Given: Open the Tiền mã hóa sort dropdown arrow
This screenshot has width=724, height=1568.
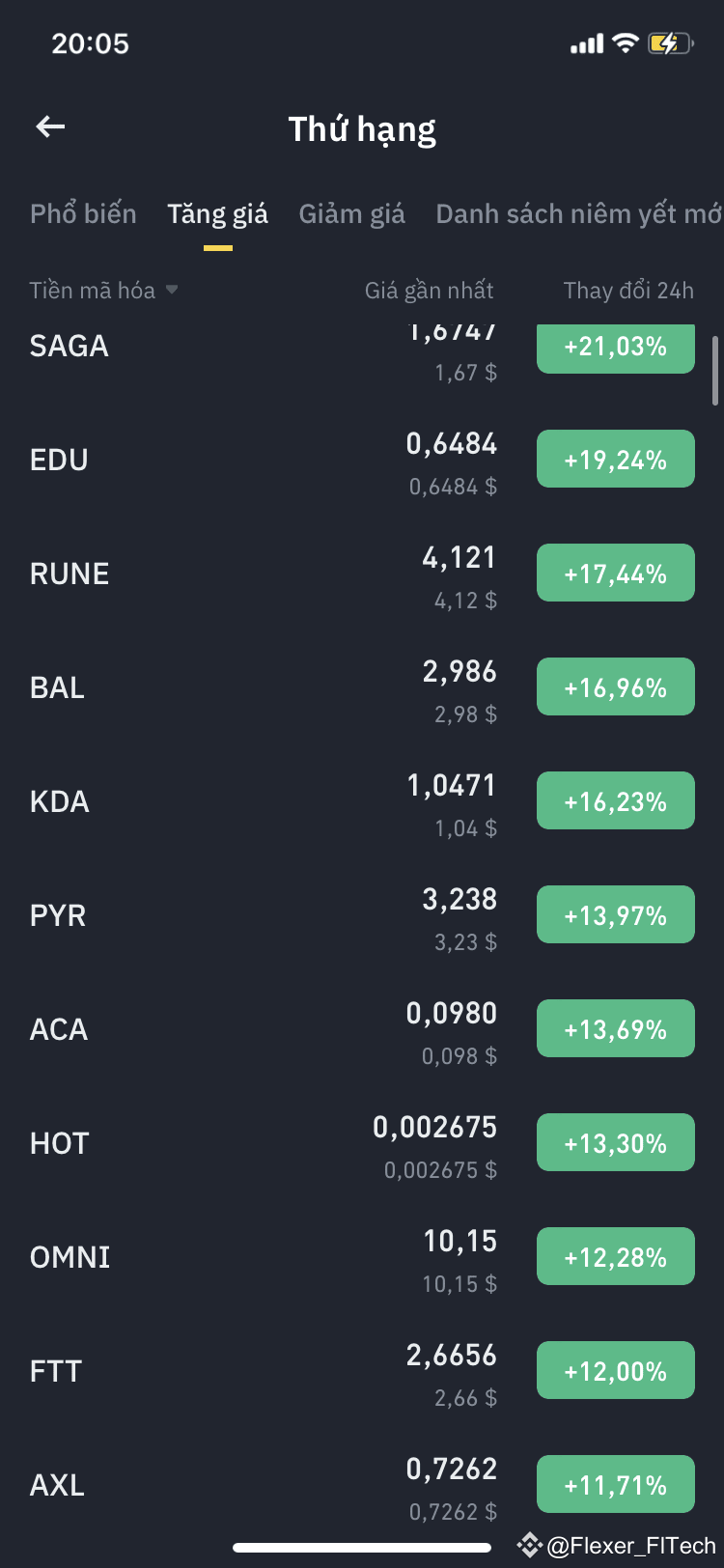Looking at the screenshot, I should pos(172,290).
